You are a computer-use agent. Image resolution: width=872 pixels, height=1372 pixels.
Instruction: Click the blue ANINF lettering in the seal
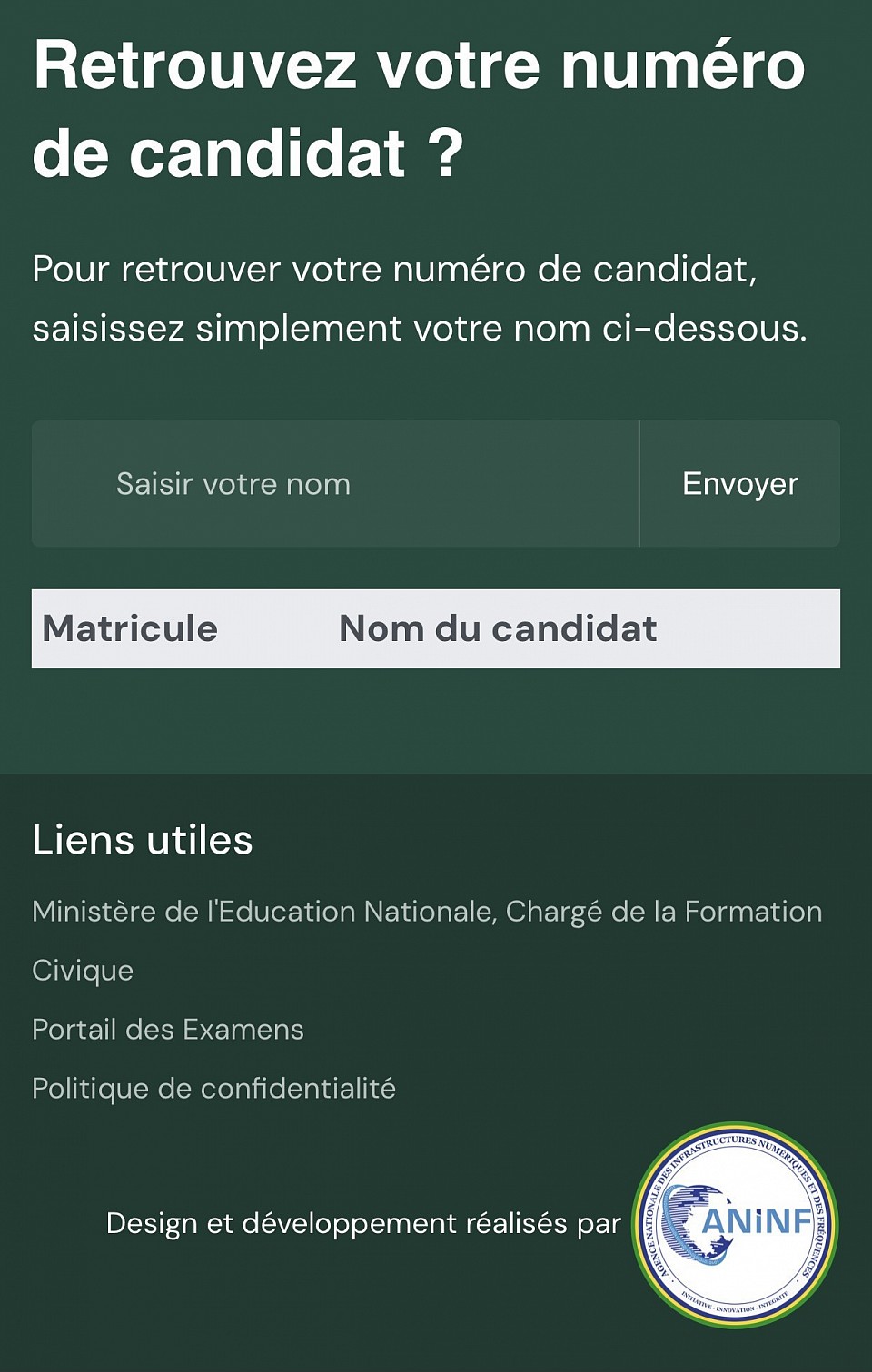(x=757, y=1221)
